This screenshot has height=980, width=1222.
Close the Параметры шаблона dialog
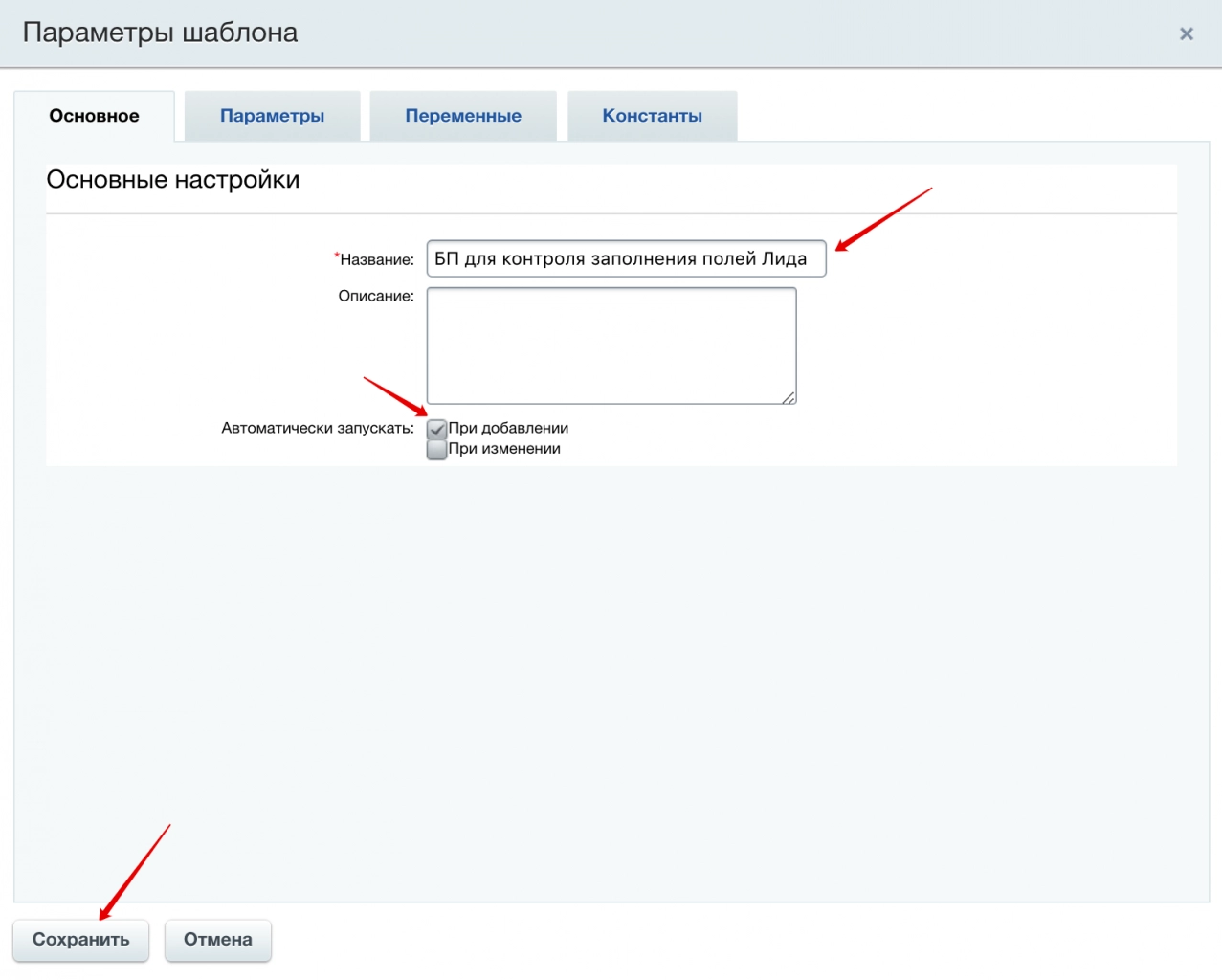(x=1186, y=34)
